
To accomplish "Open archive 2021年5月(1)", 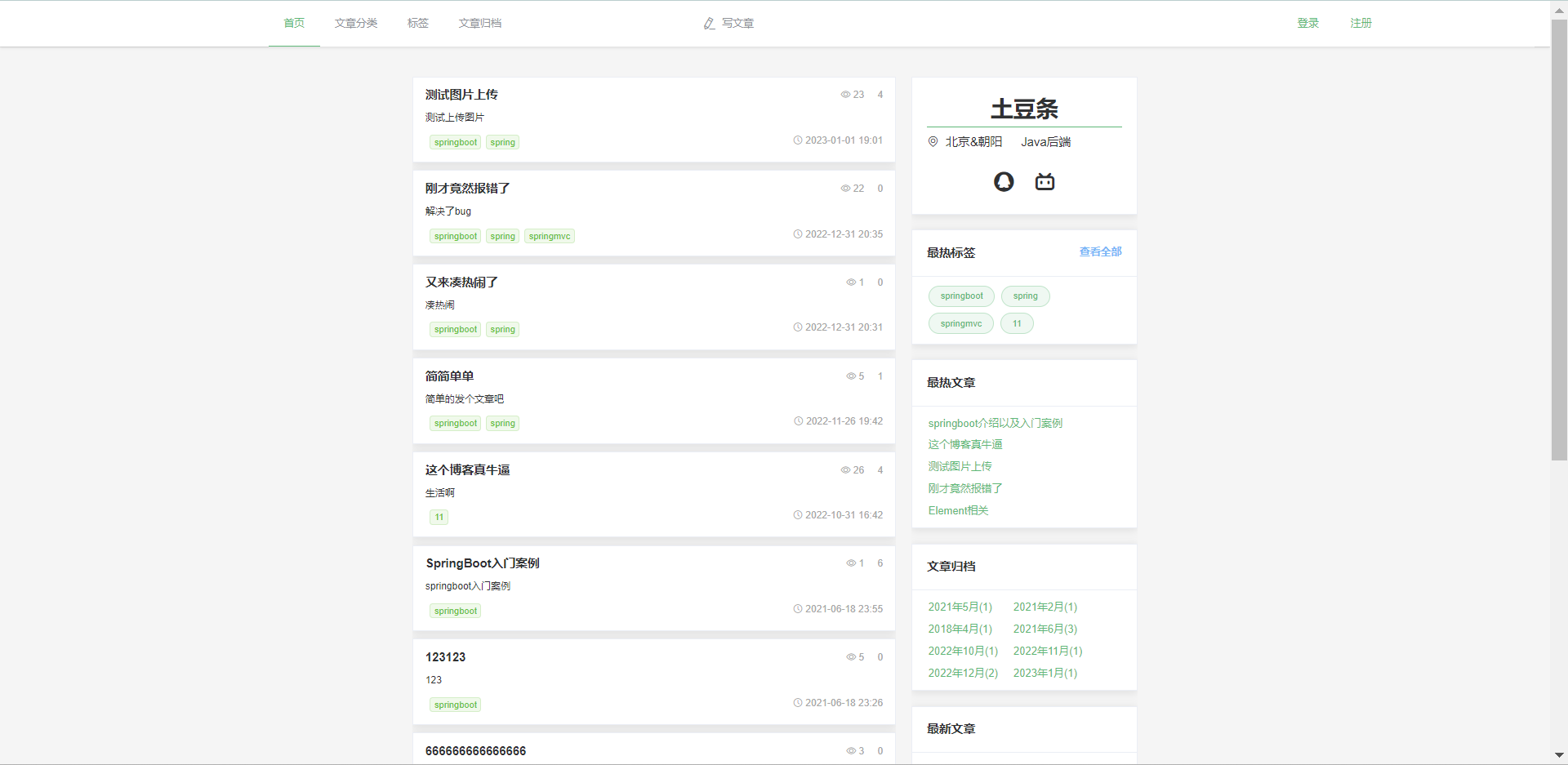I will [960, 607].
